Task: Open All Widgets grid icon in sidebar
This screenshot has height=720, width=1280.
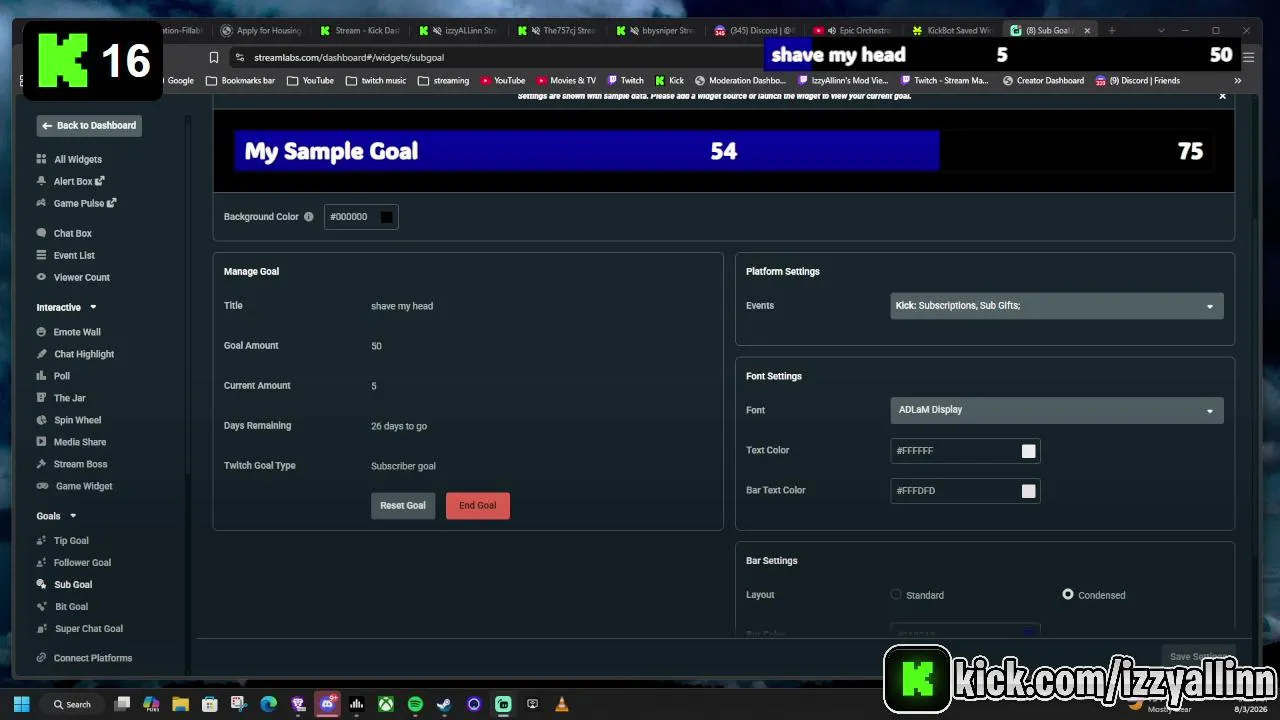Action: 41,159
